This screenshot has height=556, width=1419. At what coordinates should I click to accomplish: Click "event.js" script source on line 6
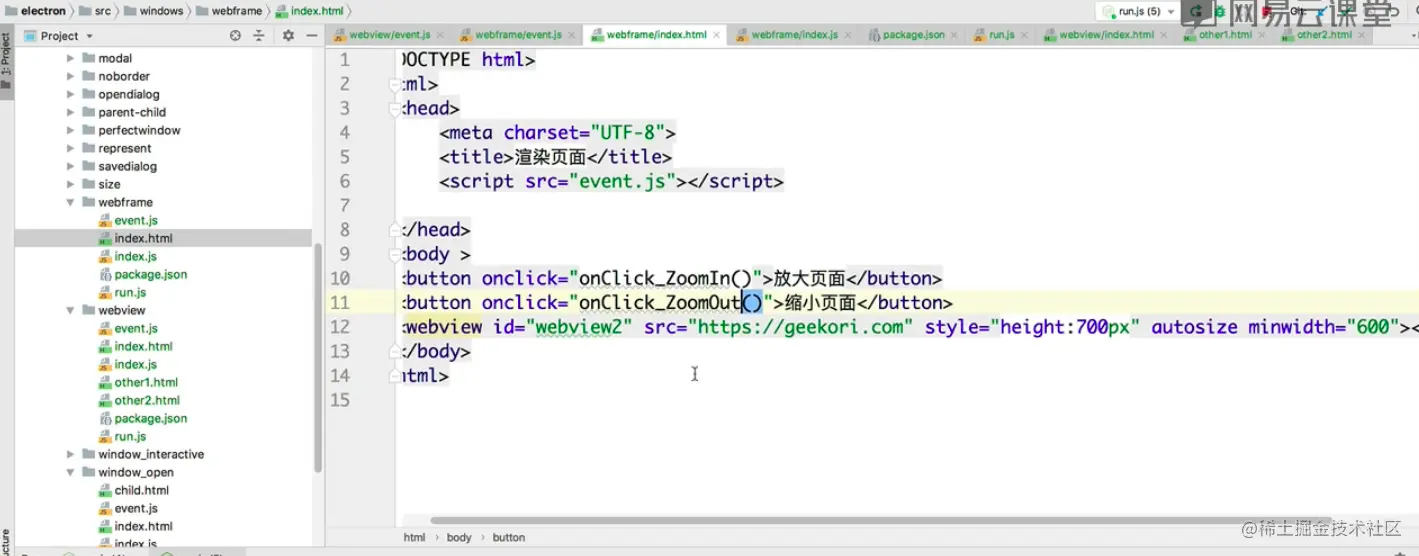pos(622,181)
